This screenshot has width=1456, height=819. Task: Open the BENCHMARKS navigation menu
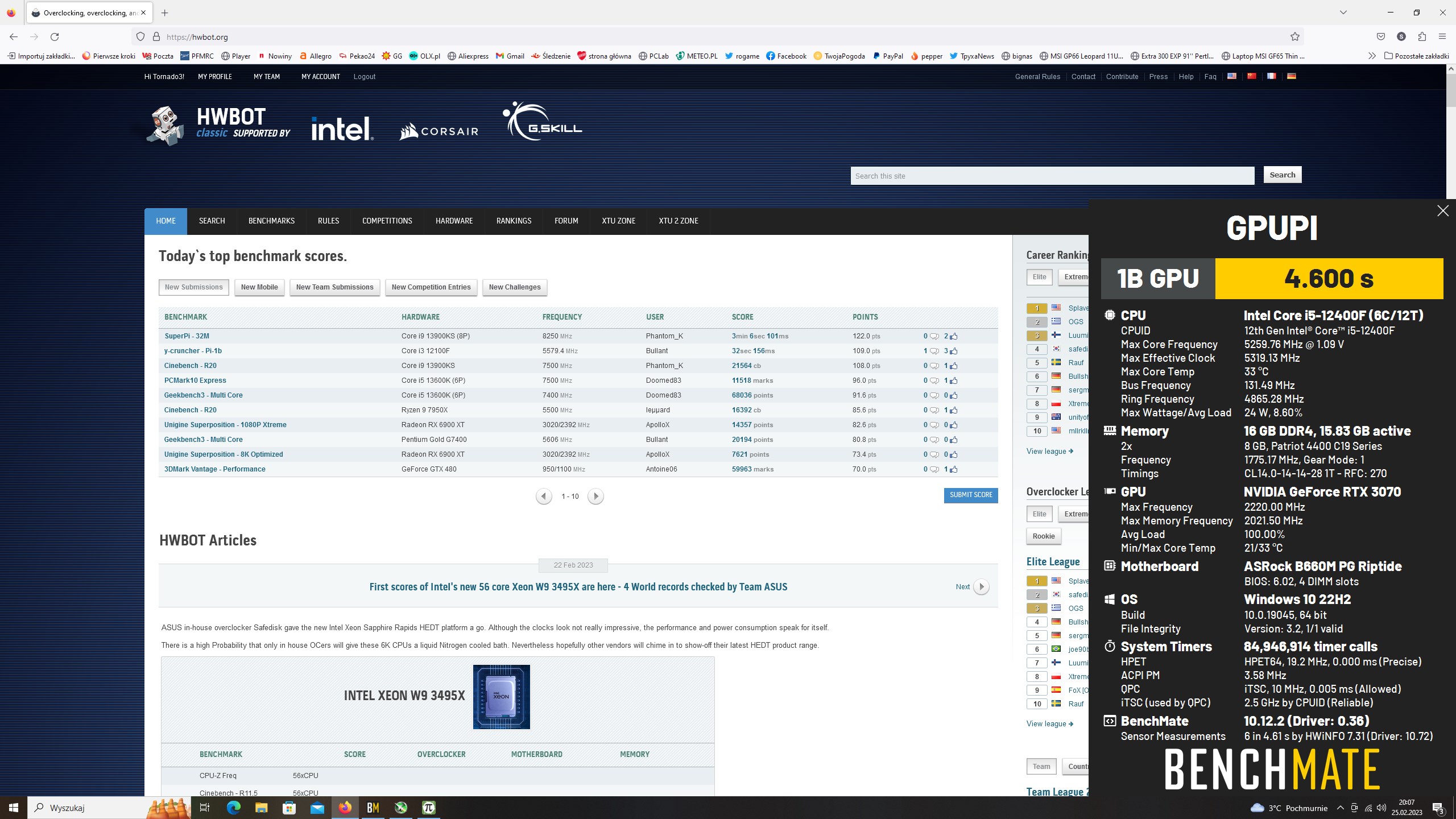(271, 221)
